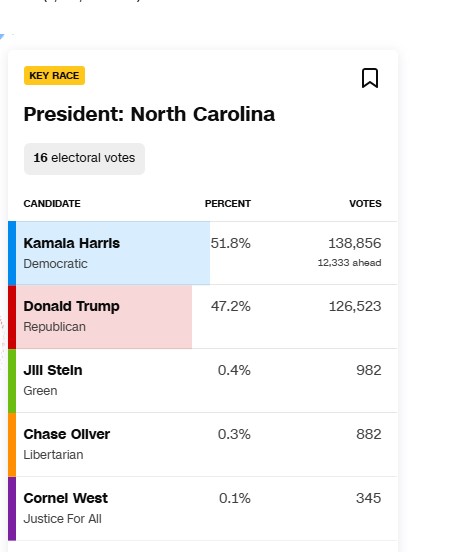
Task: Click Harris's 51.8% percentage value
Action: coord(231,243)
